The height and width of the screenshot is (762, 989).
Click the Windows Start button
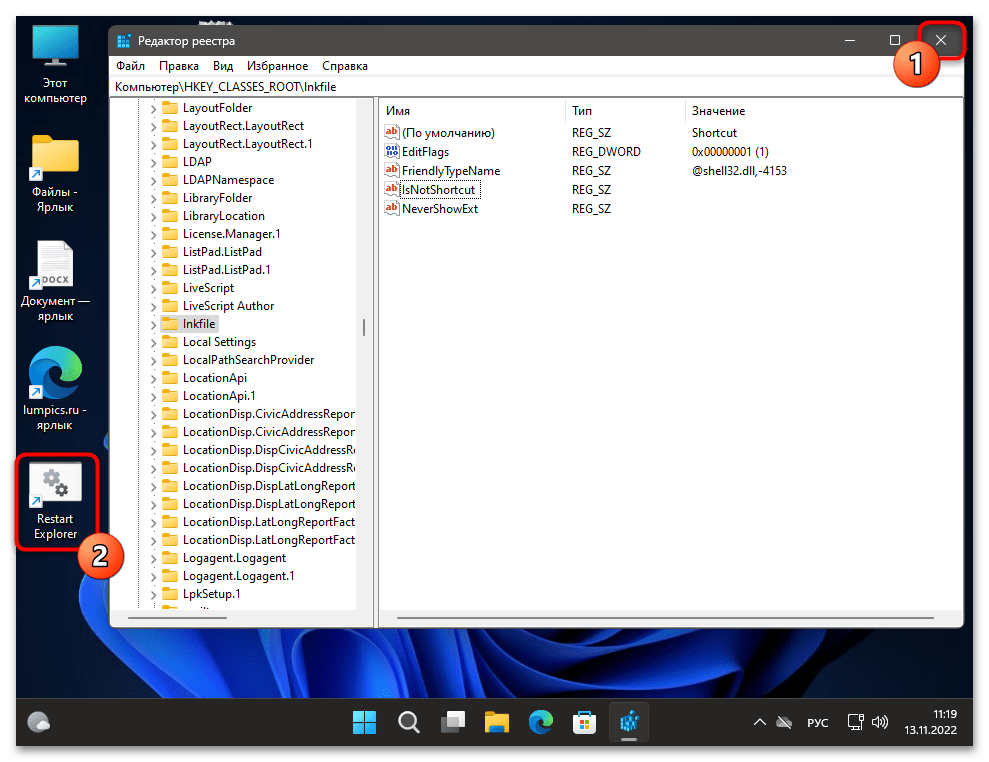coord(365,722)
